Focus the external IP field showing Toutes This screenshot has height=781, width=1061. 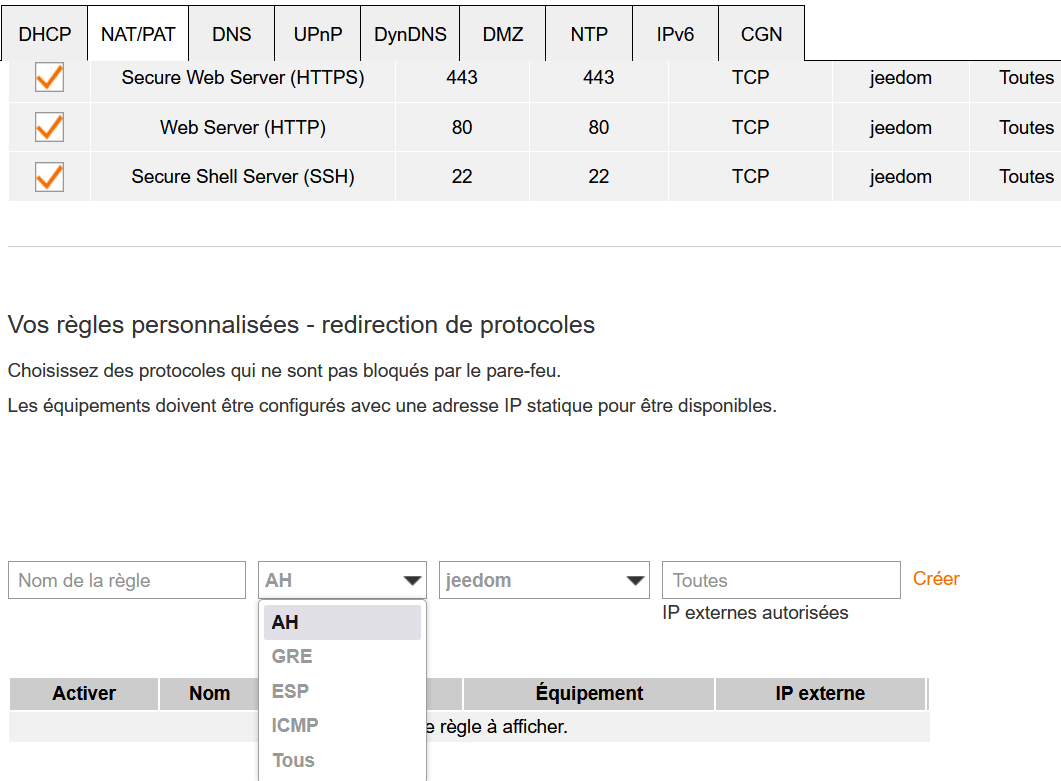(x=781, y=580)
